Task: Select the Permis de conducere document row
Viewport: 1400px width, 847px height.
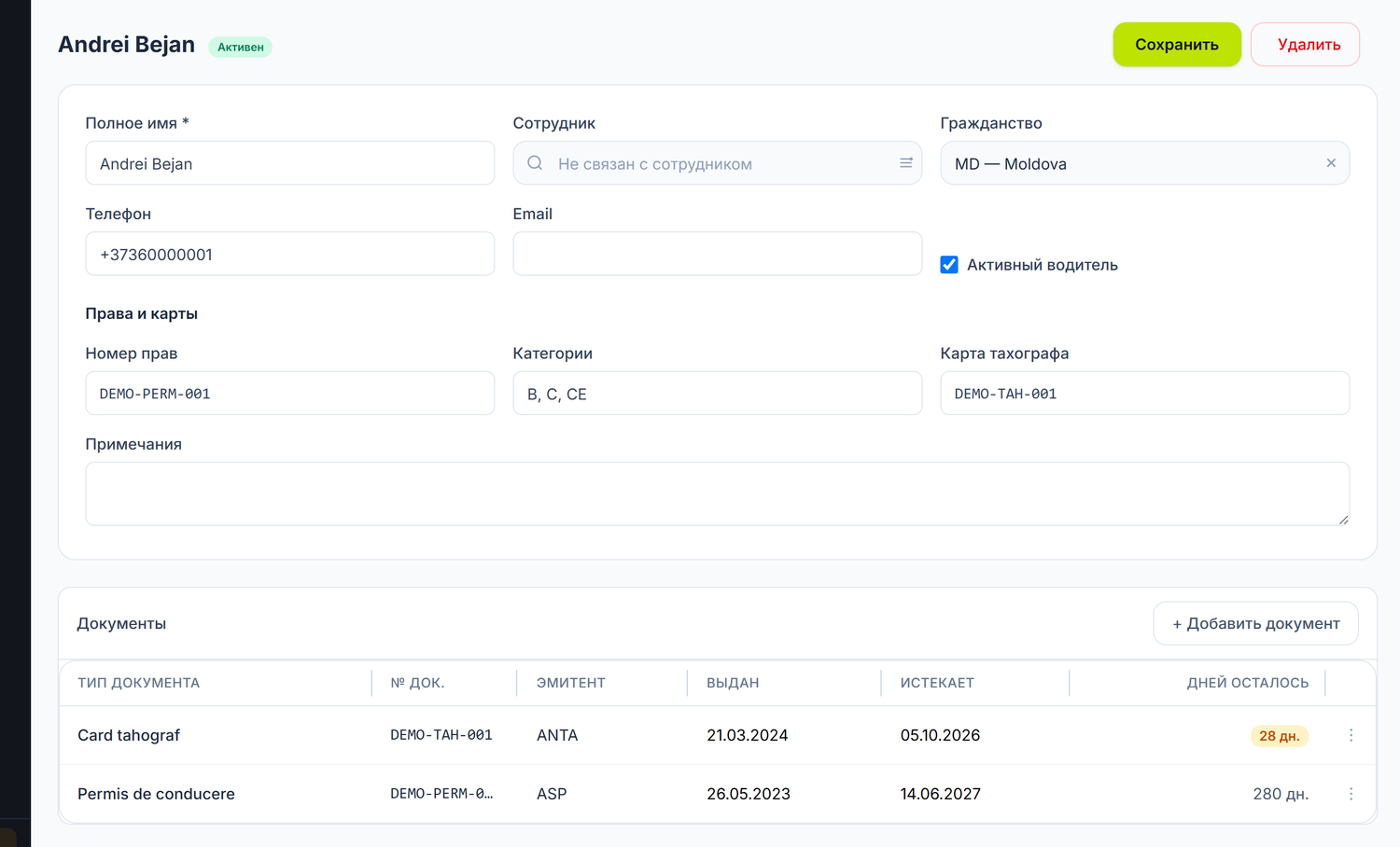Action: coord(717,794)
